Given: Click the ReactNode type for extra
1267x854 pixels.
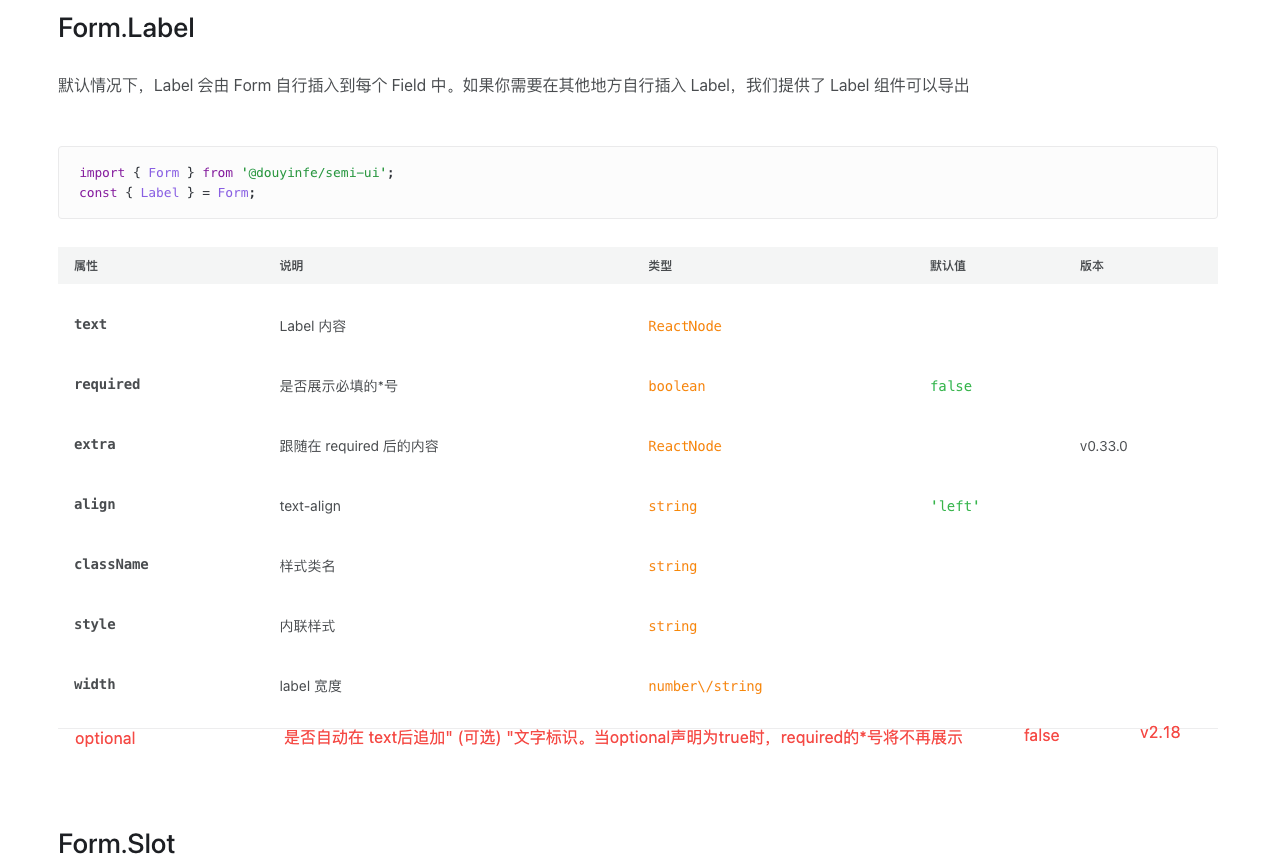Looking at the screenshot, I should click(x=685, y=446).
